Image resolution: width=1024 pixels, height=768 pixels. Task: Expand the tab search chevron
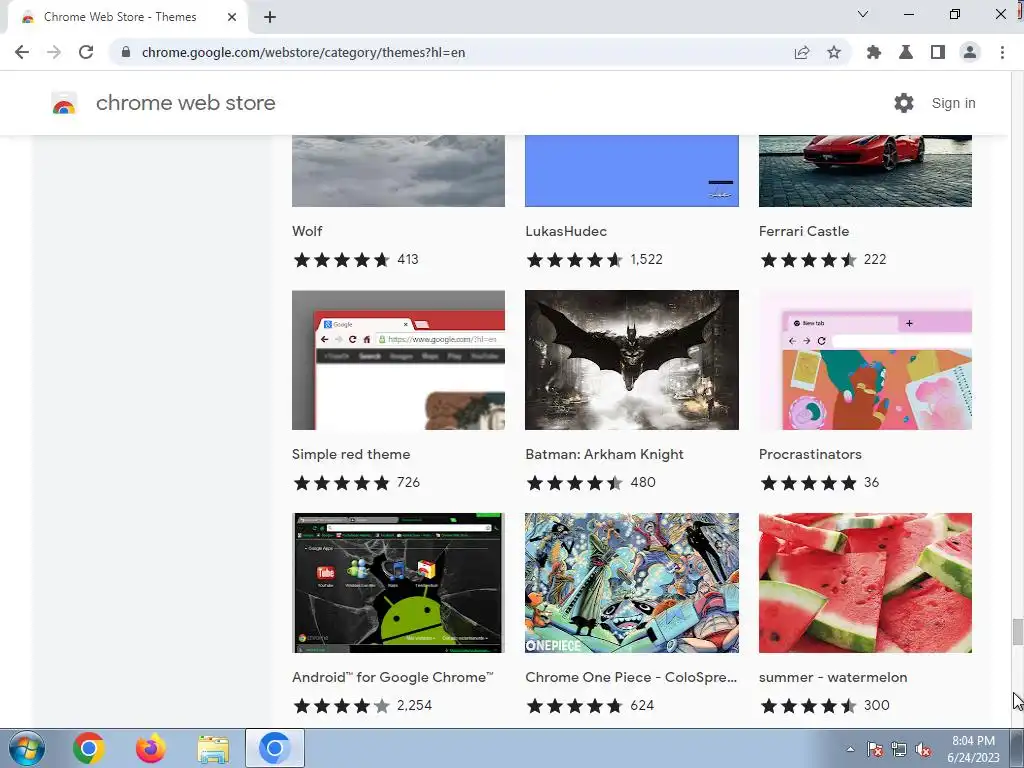coord(863,14)
